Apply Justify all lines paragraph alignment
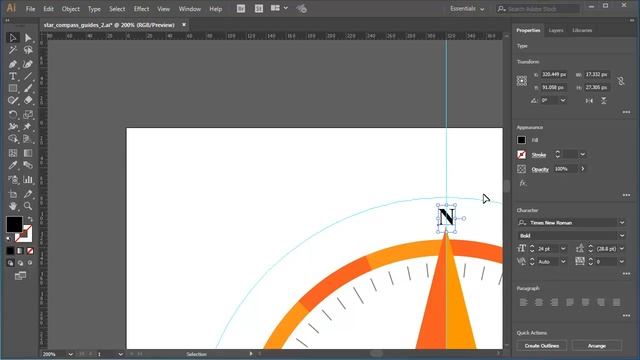Image resolution: width=640 pixels, height=360 pixels. click(x=616, y=302)
